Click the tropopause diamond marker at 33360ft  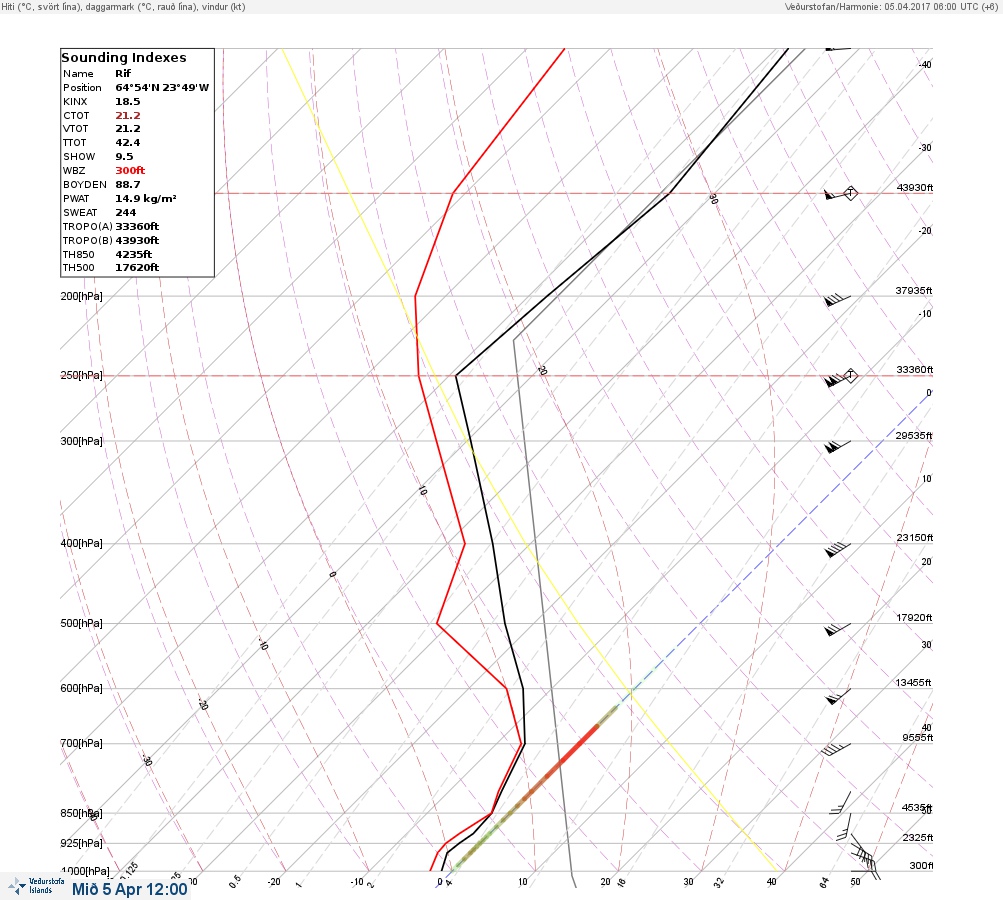pyautogui.click(x=850, y=375)
